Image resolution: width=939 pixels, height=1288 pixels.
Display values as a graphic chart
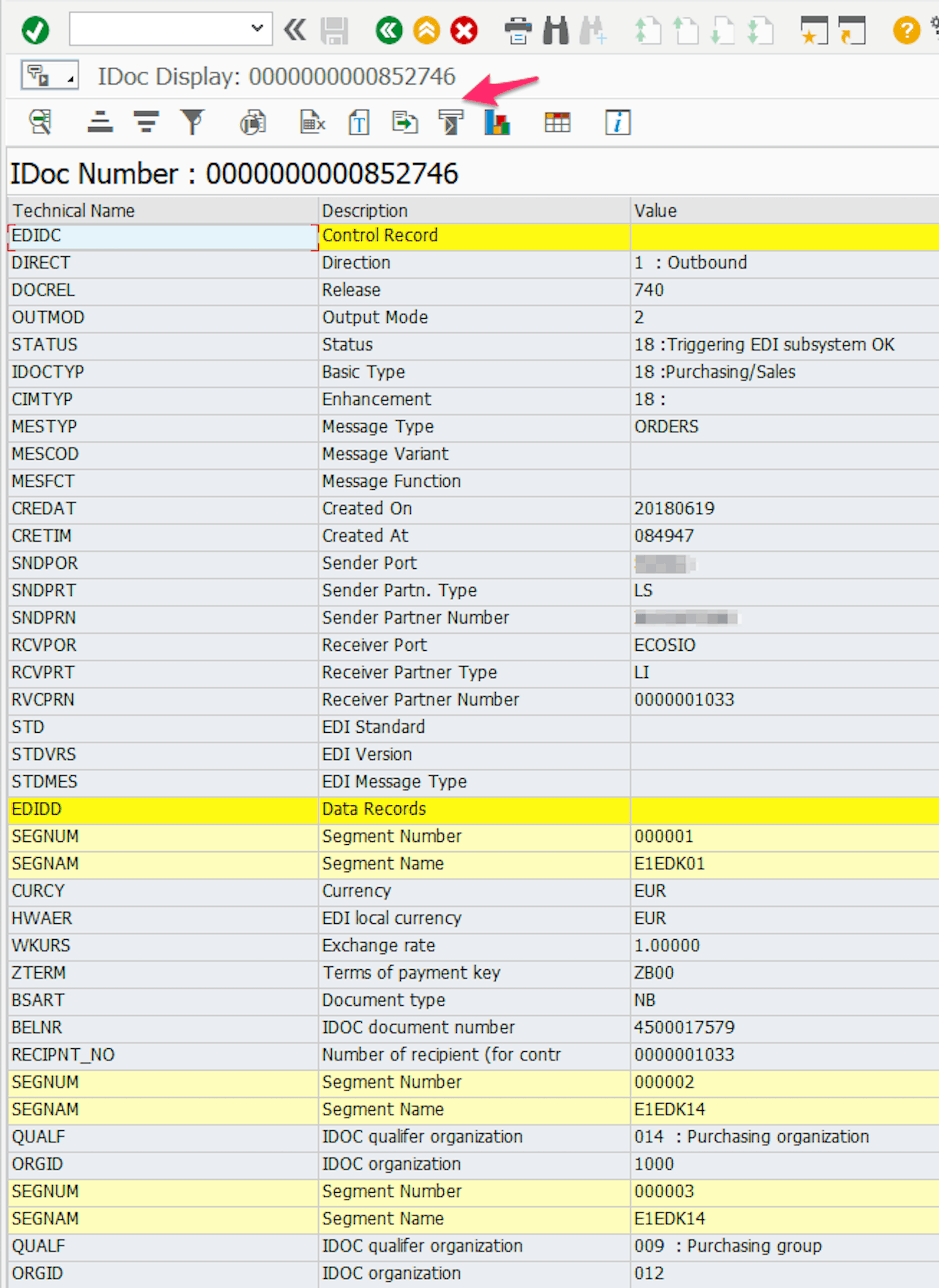click(x=496, y=122)
